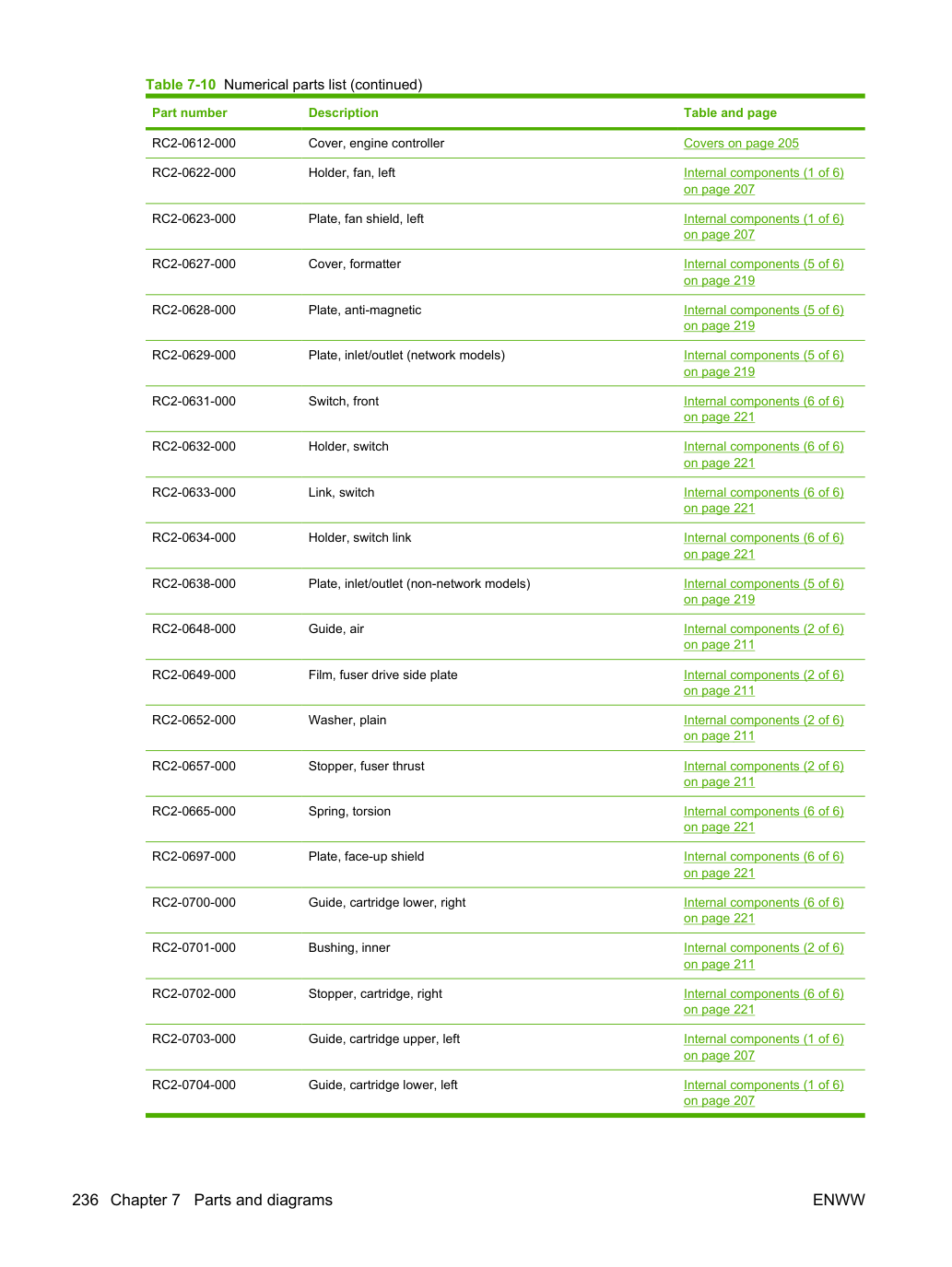Open the Covers on page 205 link

pyautogui.click(x=741, y=143)
